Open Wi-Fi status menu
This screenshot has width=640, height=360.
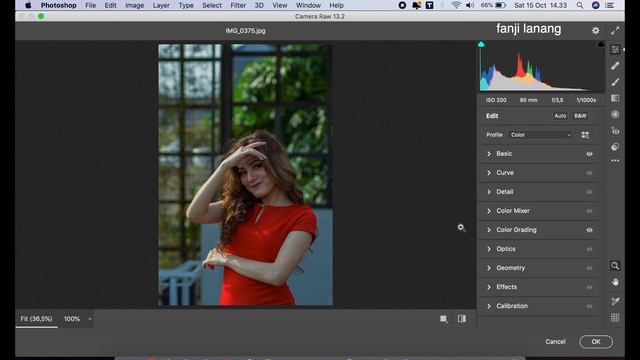coord(456,5)
